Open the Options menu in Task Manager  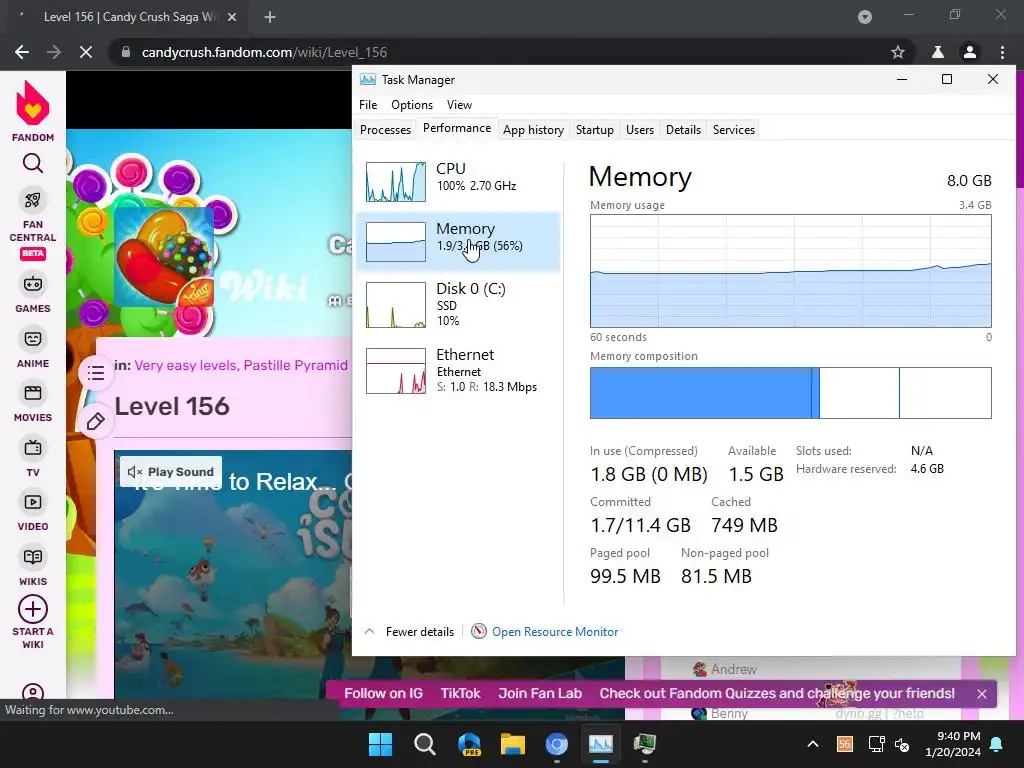[x=412, y=104]
